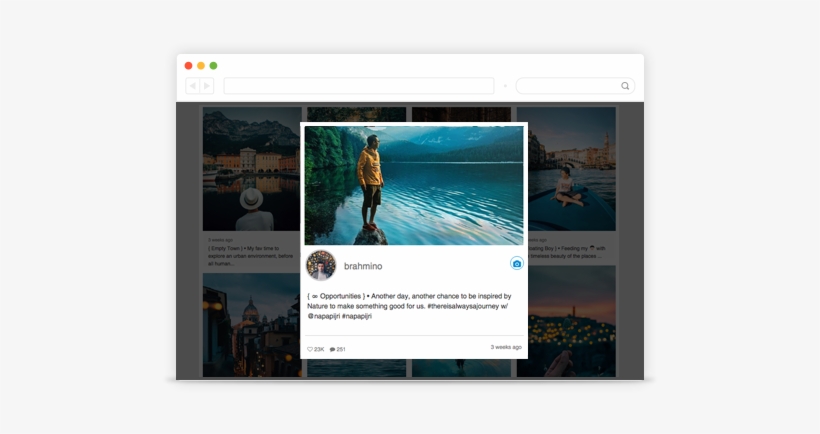Focus the browser search field
Screen dimensions: 820x434
(575, 86)
